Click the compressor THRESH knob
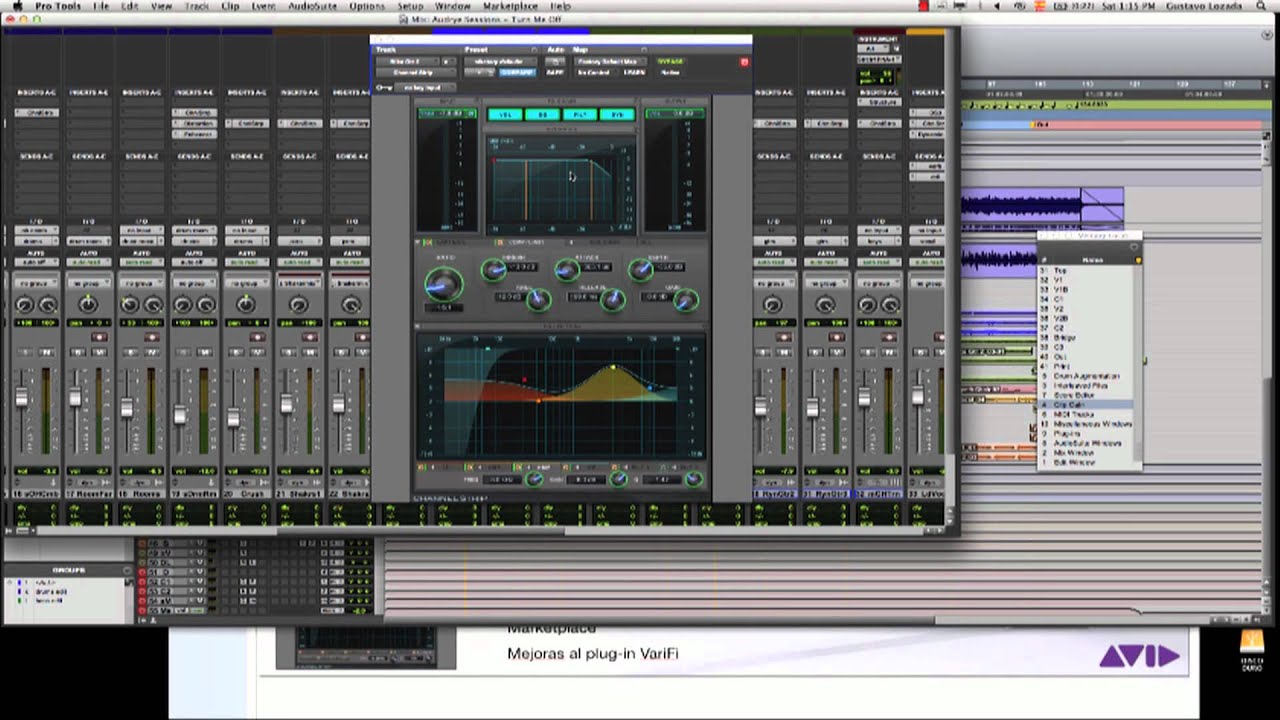The image size is (1280, 720). [x=493, y=270]
